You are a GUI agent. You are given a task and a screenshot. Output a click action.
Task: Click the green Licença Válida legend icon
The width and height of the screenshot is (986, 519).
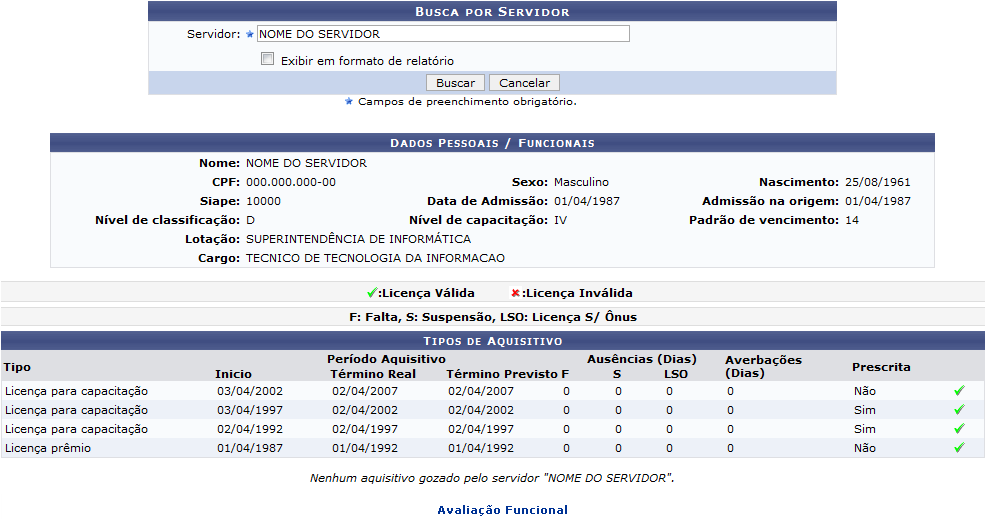pos(372,293)
